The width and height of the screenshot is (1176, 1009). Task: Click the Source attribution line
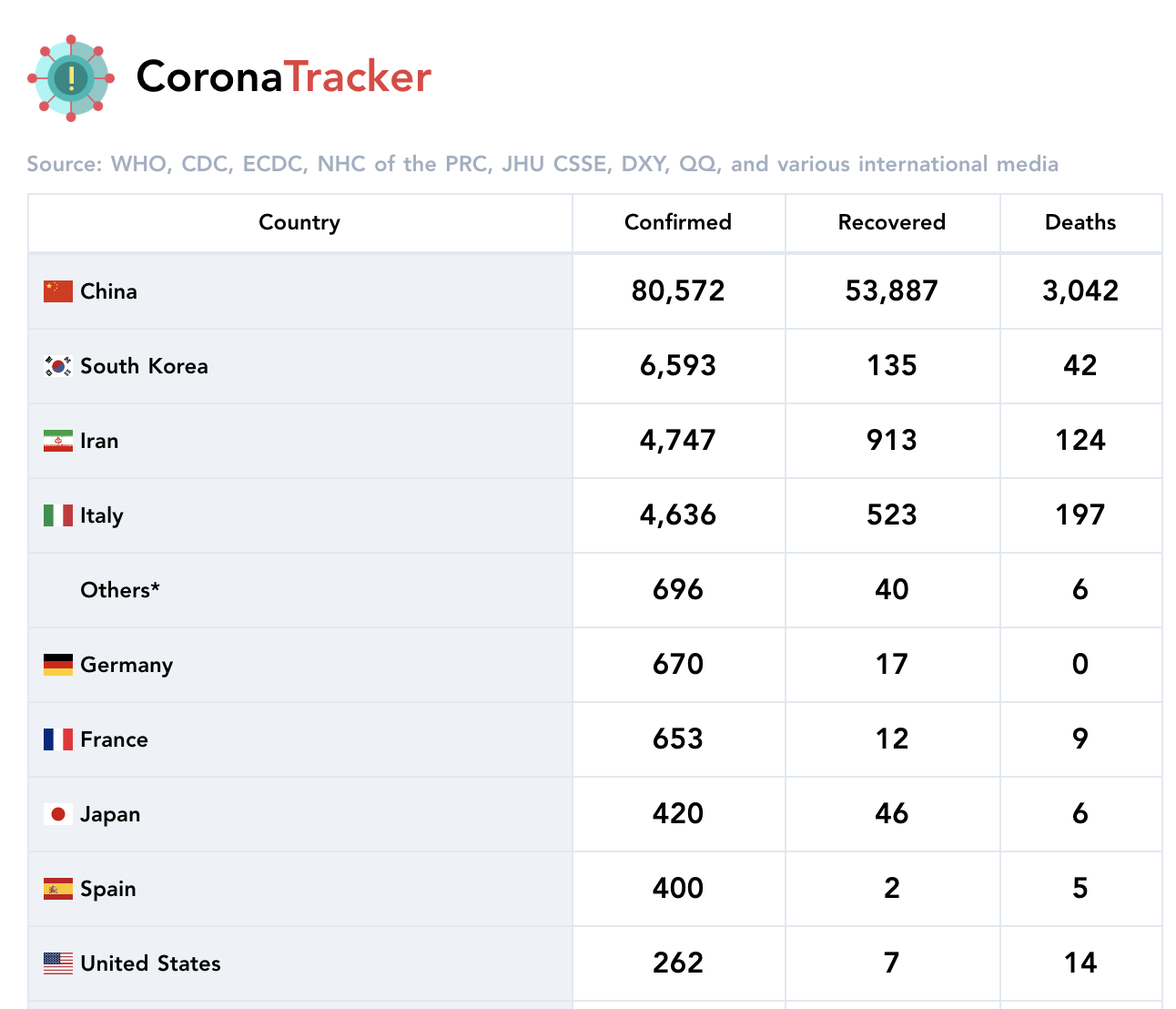tap(542, 164)
